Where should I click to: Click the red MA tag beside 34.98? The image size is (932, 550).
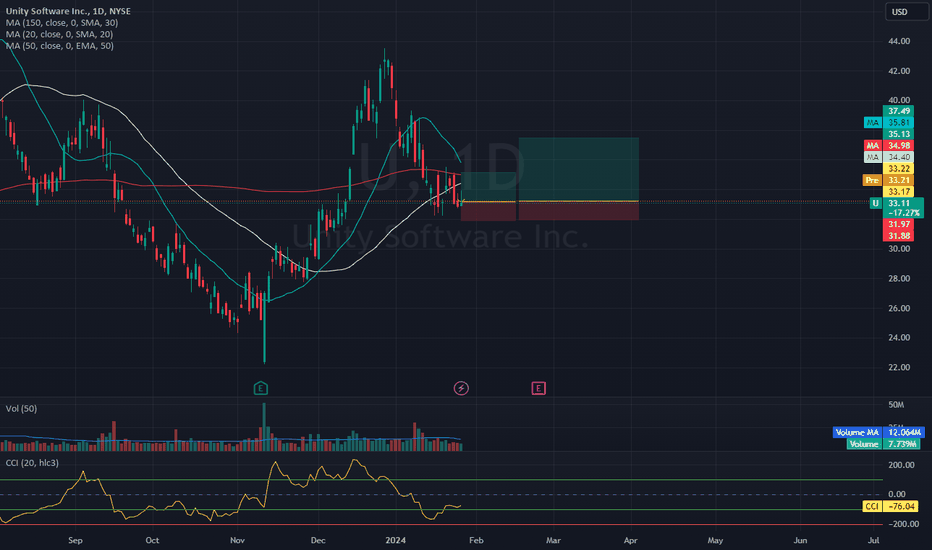872,146
